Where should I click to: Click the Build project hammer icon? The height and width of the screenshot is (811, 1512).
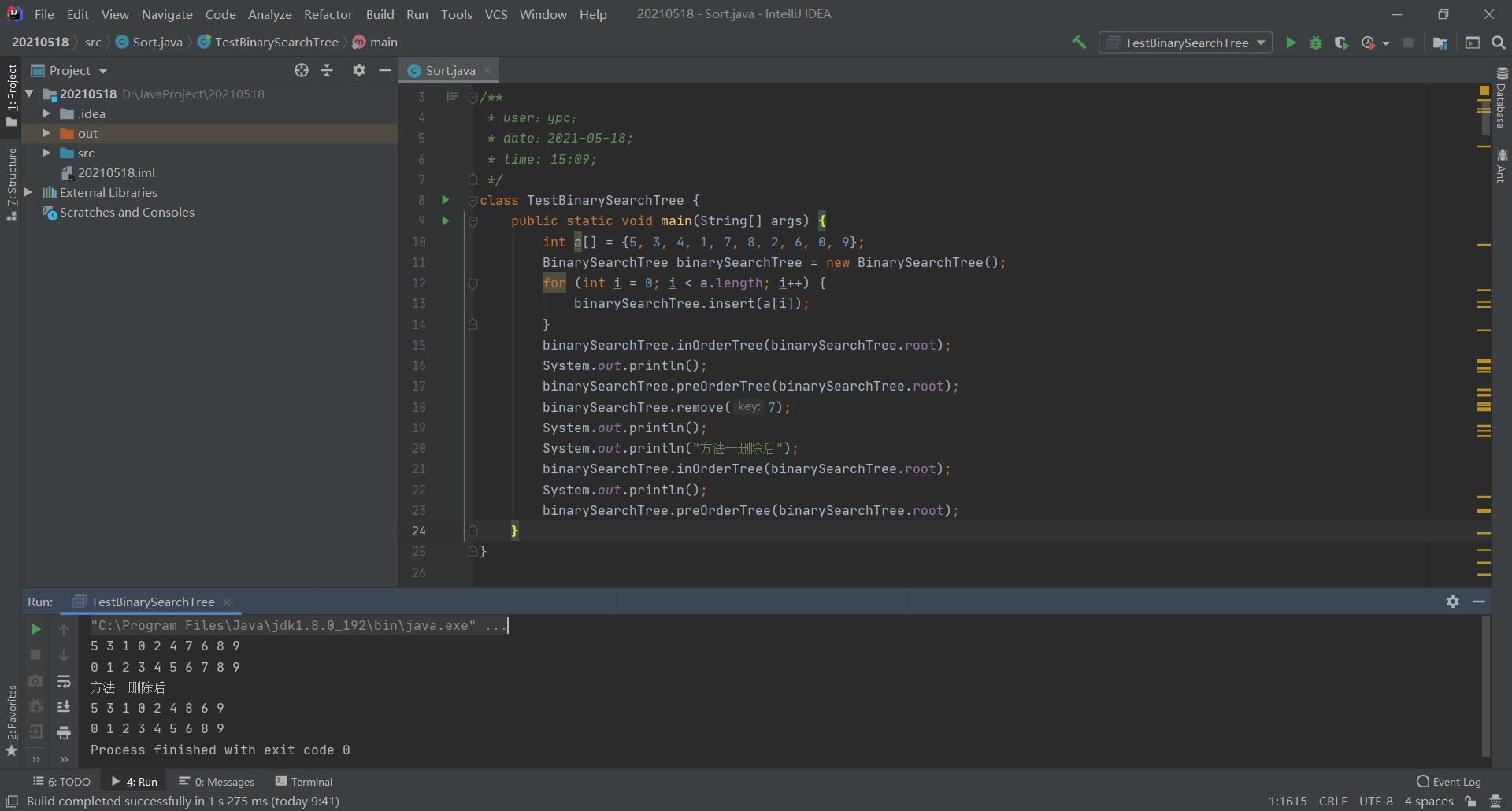coord(1079,43)
